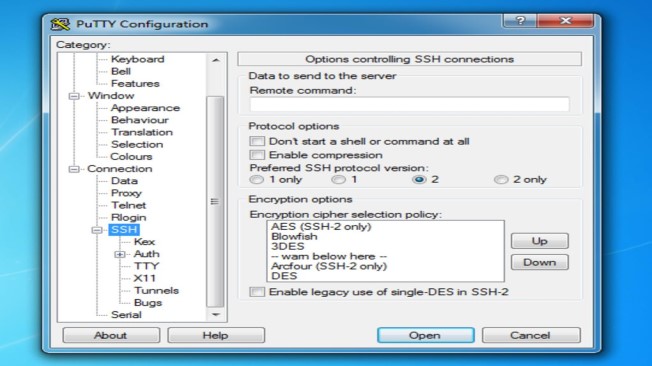The height and width of the screenshot is (366, 652).
Task: Open the Behaviour category
Action: tap(140, 120)
